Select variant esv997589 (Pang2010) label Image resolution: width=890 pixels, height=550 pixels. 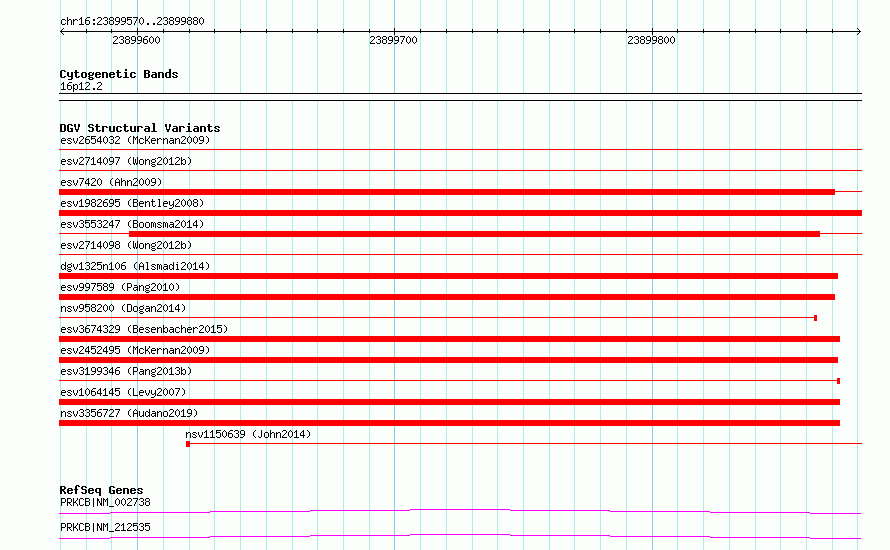120,287
